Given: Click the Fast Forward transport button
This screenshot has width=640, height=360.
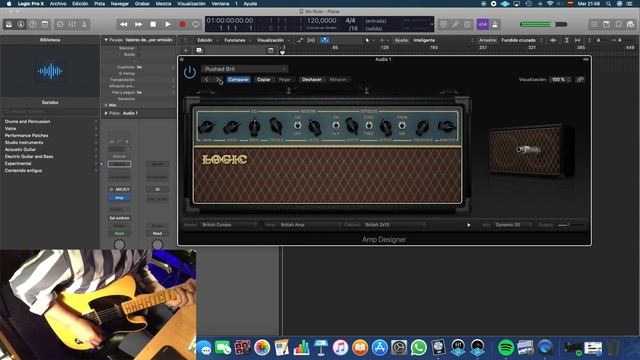Looking at the screenshot, I should 138,24.
